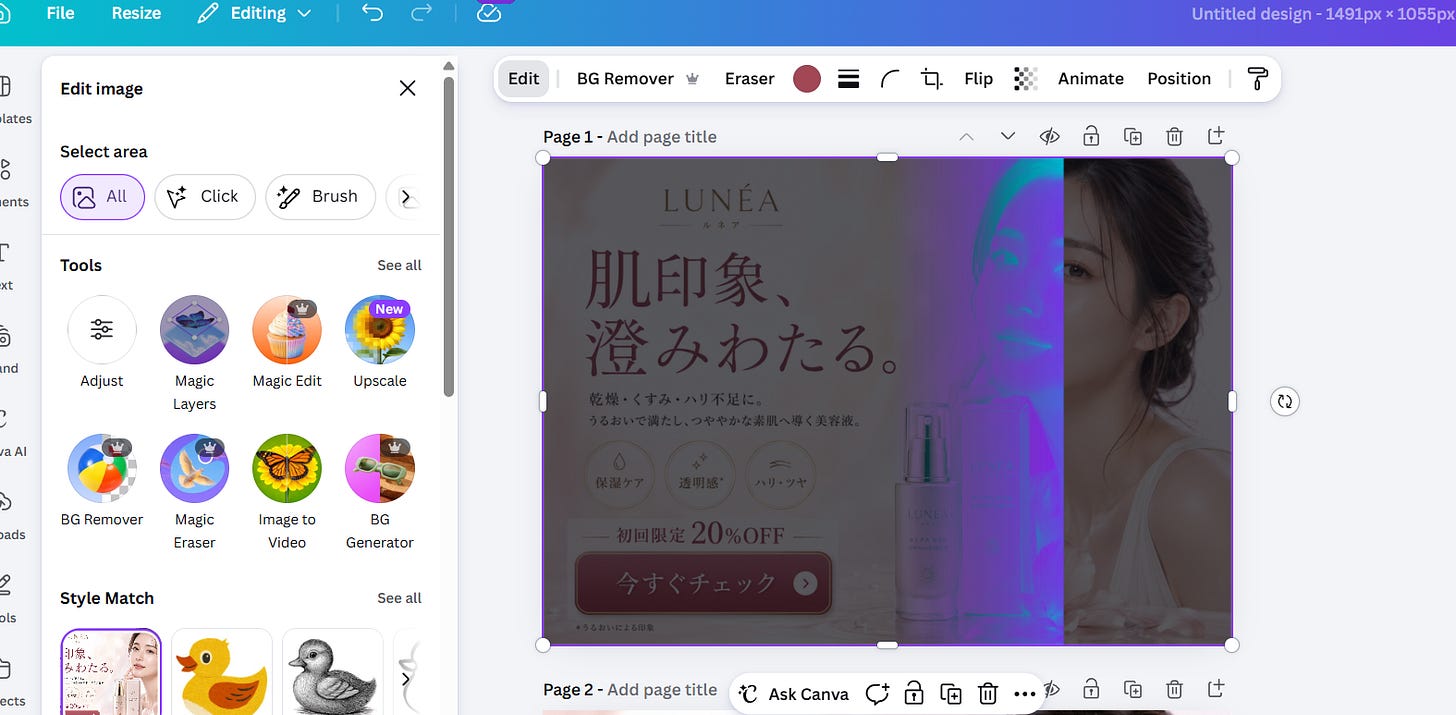Open the File menu
1456x715 pixels.
(60, 13)
